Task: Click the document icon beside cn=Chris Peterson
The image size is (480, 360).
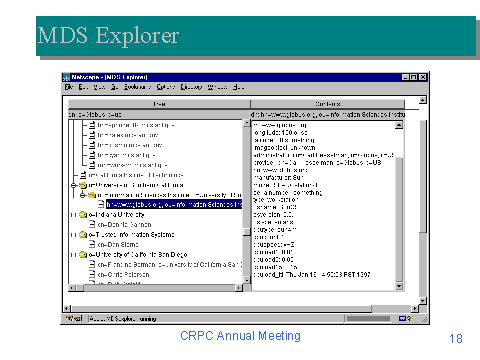Action: click(92, 274)
